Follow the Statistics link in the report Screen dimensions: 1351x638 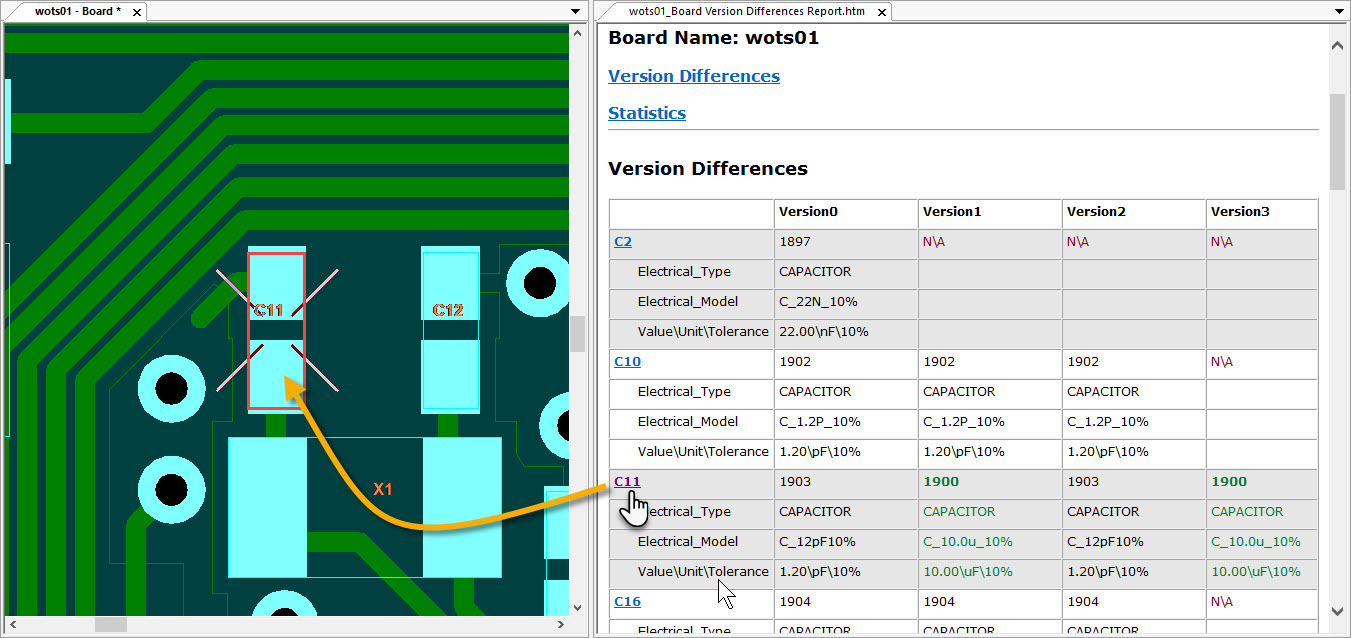coord(646,113)
